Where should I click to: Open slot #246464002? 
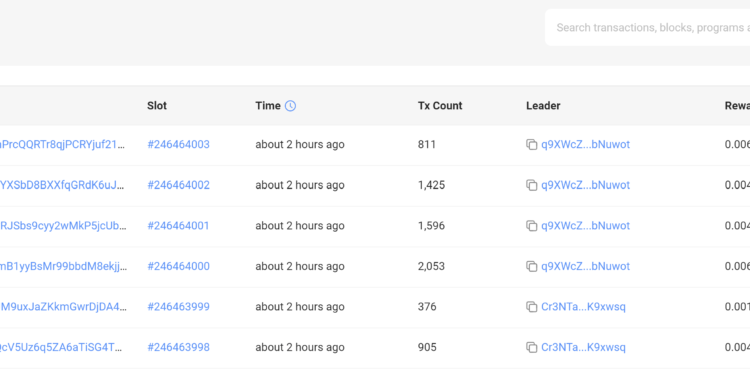click(x=178, y=185)
